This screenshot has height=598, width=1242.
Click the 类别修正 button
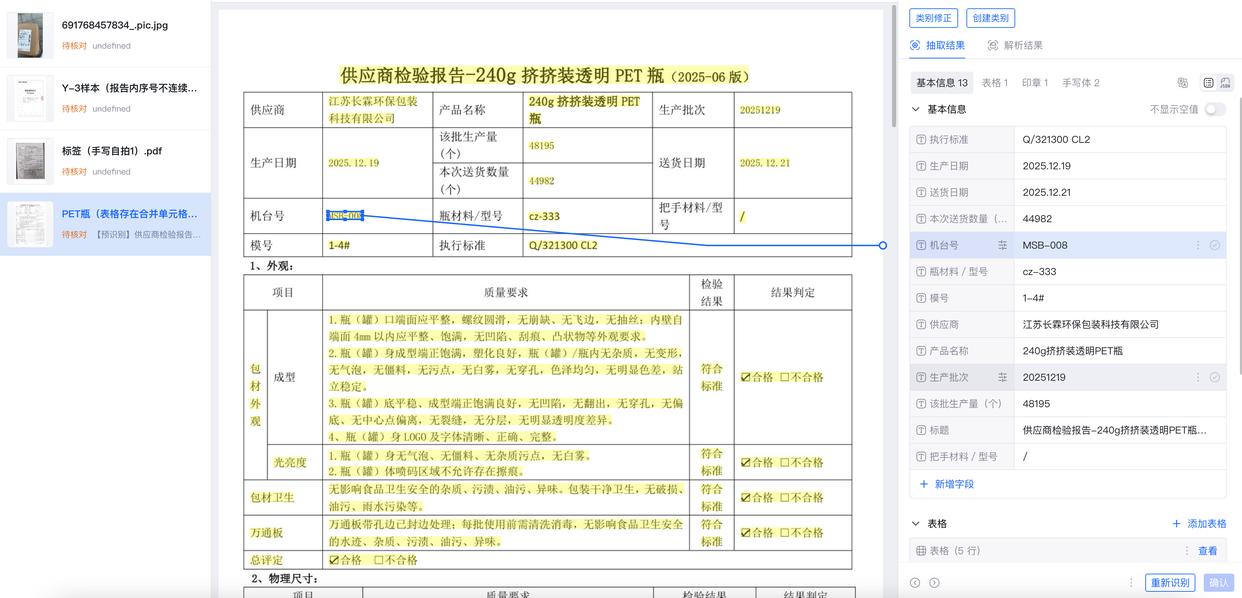pos(934,18)
